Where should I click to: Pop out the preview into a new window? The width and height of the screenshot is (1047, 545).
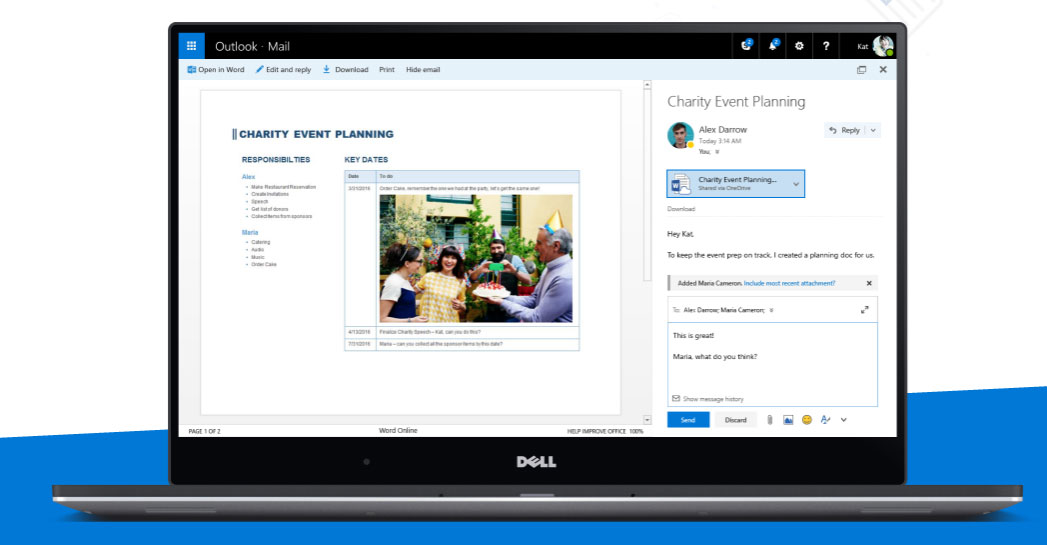(x=861, y=69)
